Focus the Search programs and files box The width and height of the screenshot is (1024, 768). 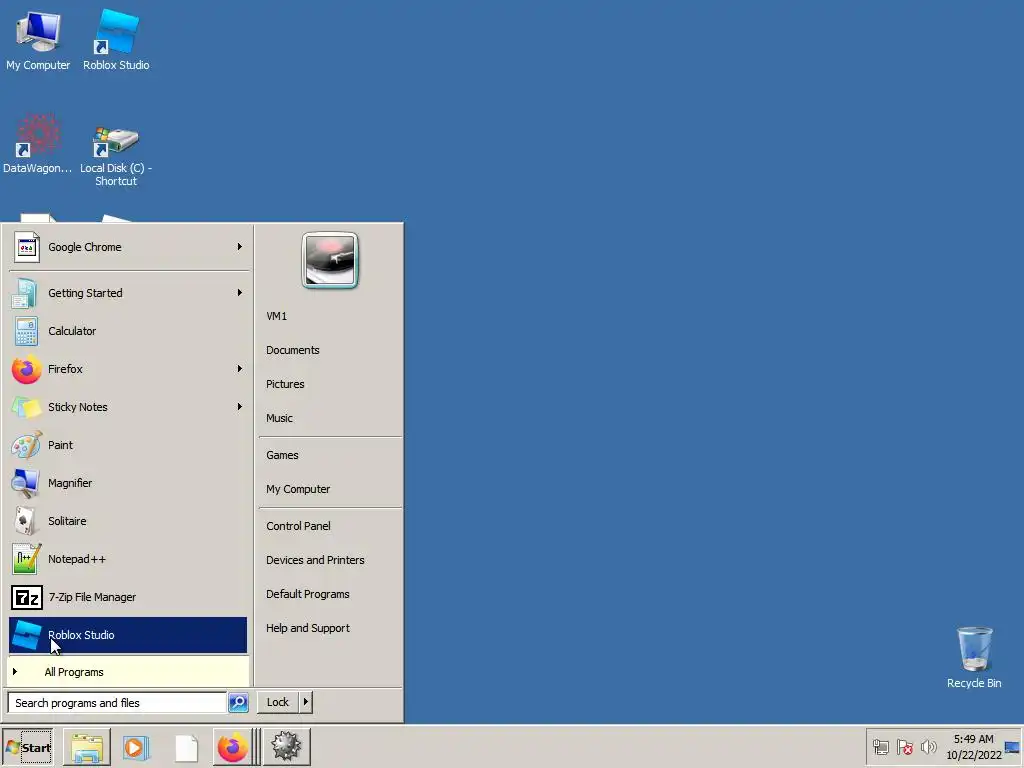[x=118, y=703]
